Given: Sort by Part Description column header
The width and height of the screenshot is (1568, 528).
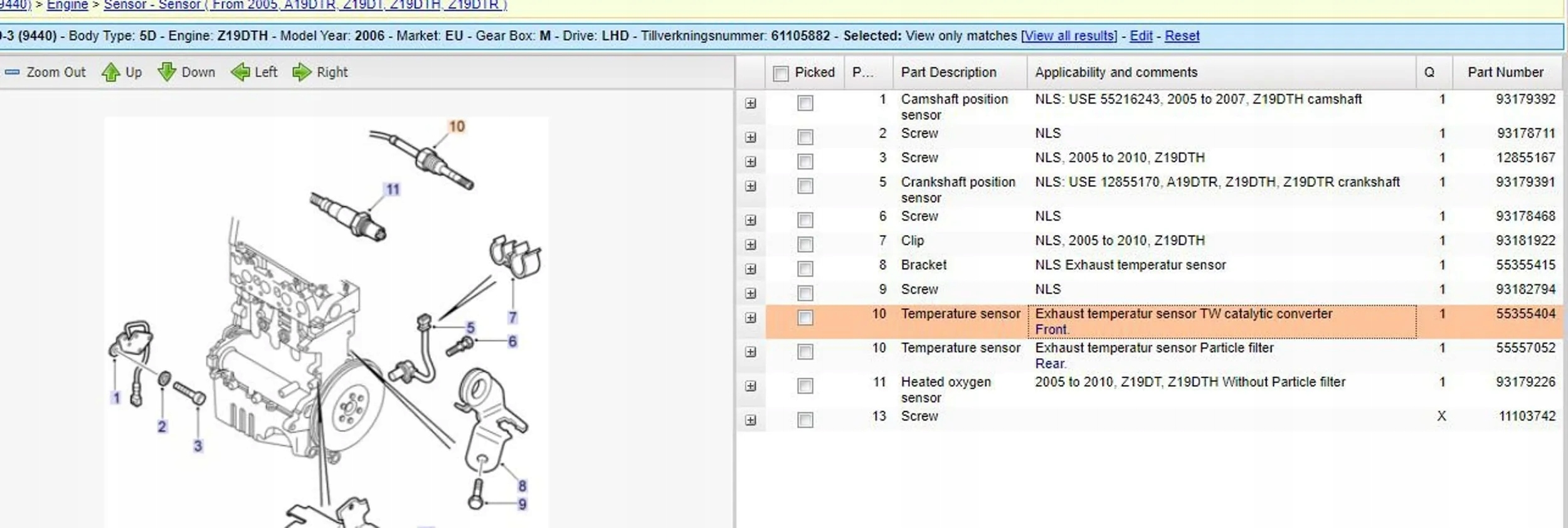Looking at the screenshot, I should 960,72.
